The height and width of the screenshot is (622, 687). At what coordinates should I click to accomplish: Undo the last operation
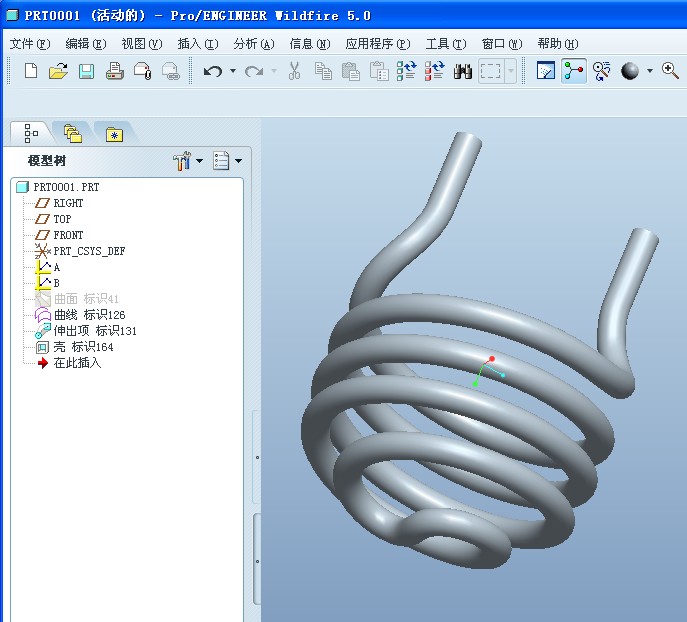(213, 71)
